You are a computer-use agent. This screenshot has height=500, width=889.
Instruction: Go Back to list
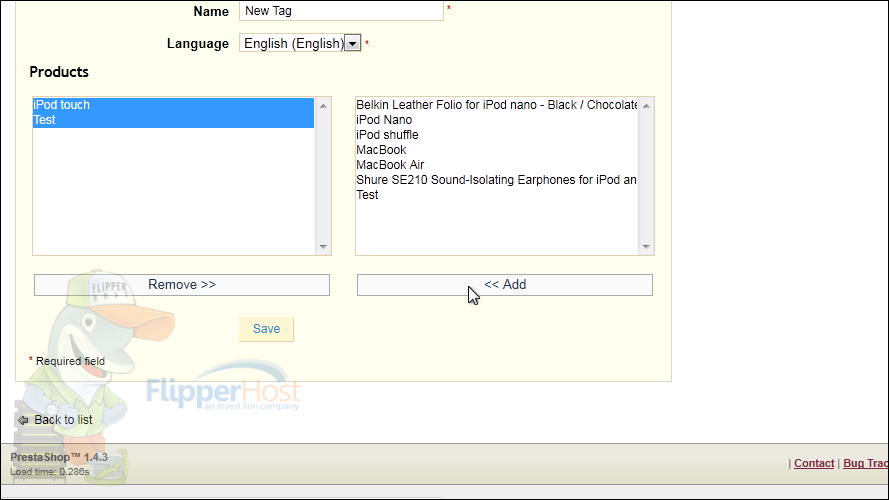[x=63, y=420]
